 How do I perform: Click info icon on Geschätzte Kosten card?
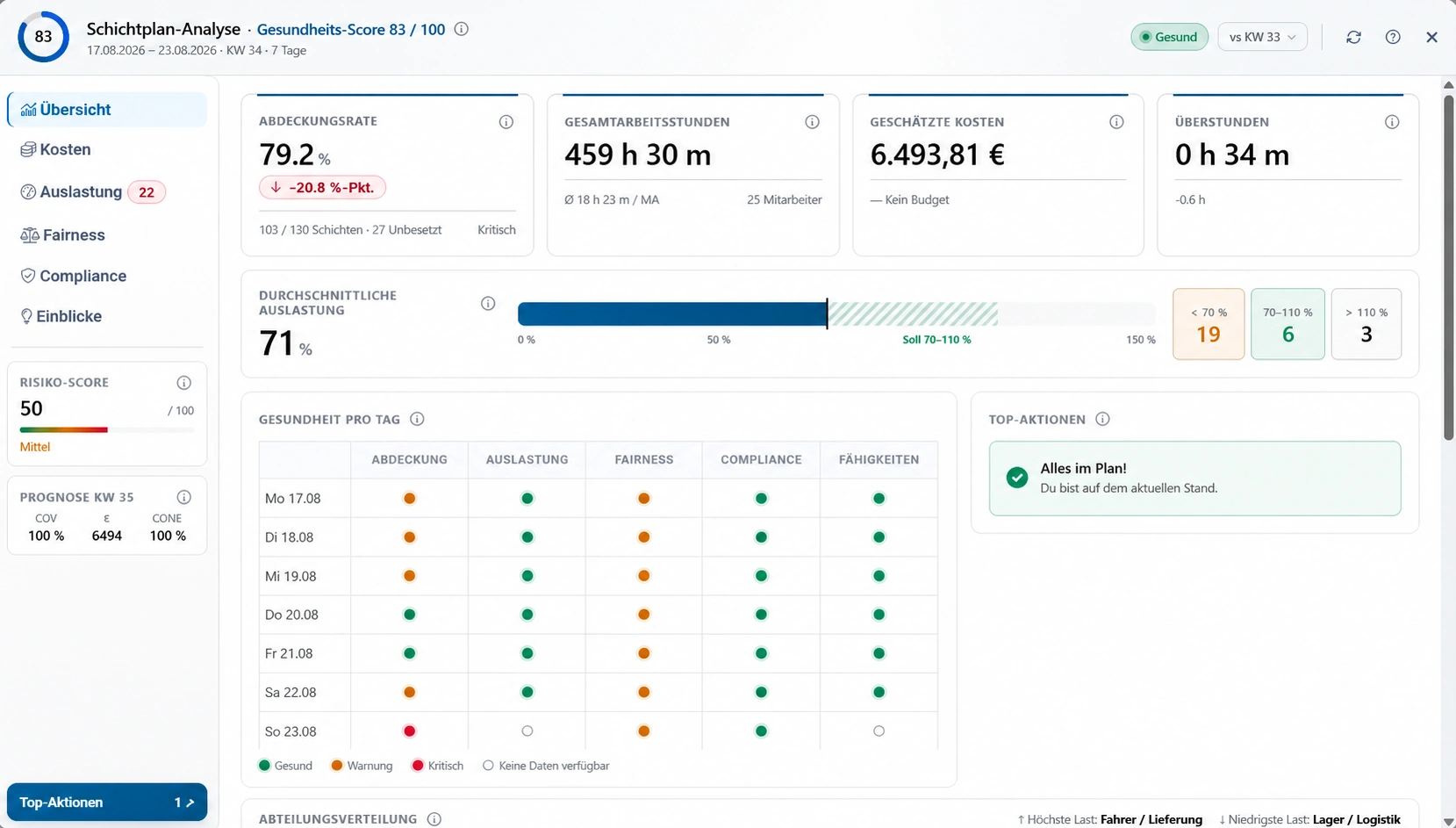point(1116,122)
